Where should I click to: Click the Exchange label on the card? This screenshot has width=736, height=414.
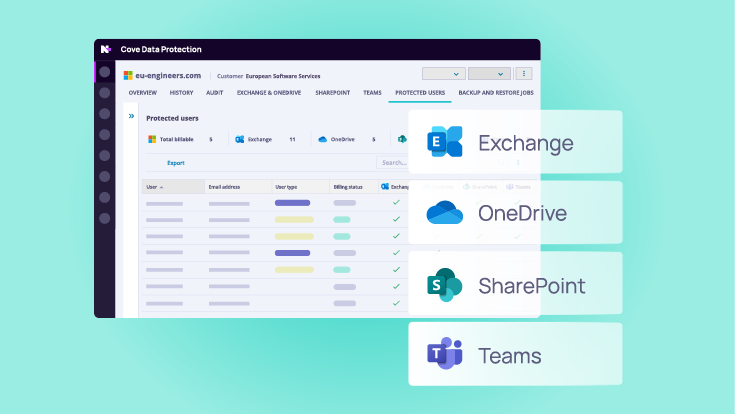click(x=526, y=143)
